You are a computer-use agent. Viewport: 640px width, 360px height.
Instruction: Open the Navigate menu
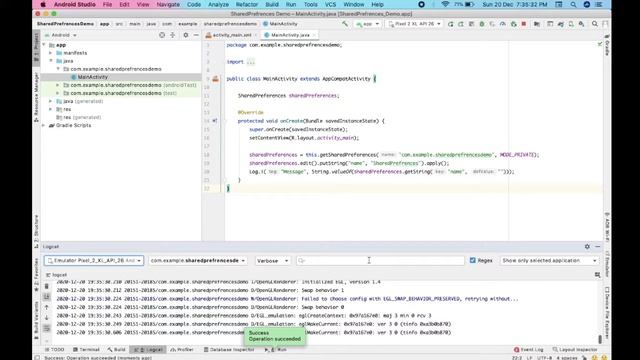click(x=168, y=4)
